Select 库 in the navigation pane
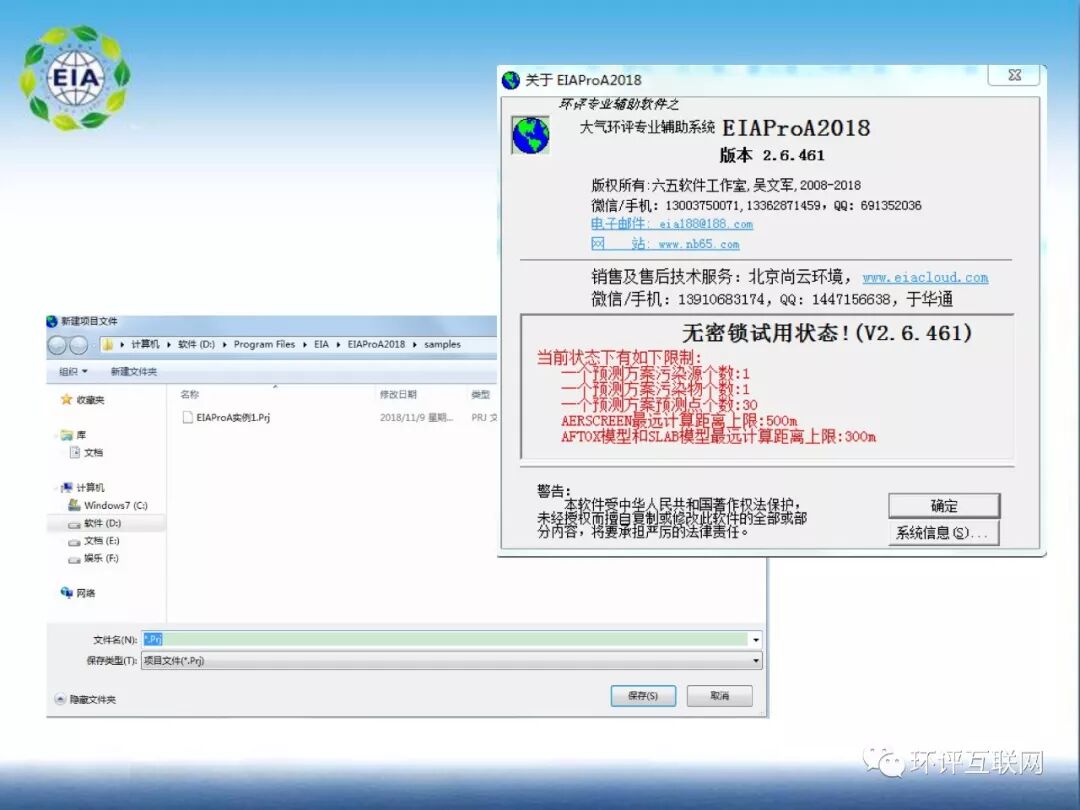The image size is (1080, 810). (81, 435)
